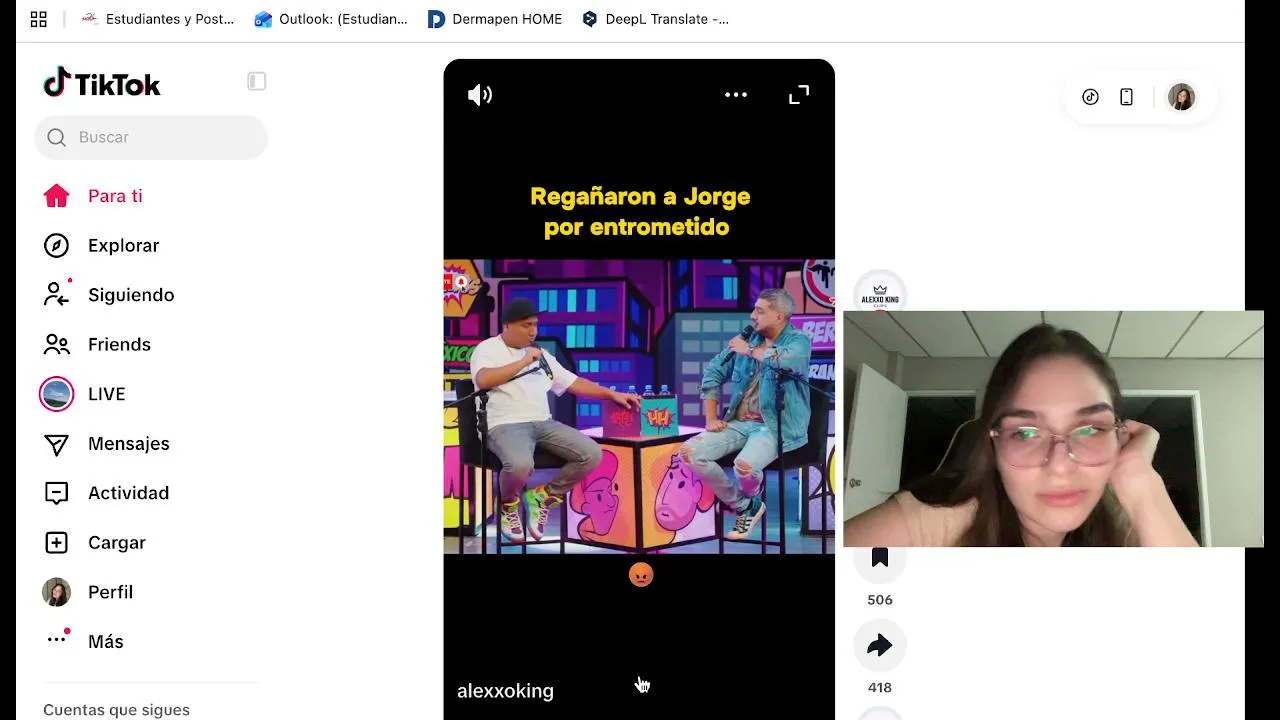This screenshot has height=720, width=1280.
Task: Click the TikTok logo
Action: [102, 84]
